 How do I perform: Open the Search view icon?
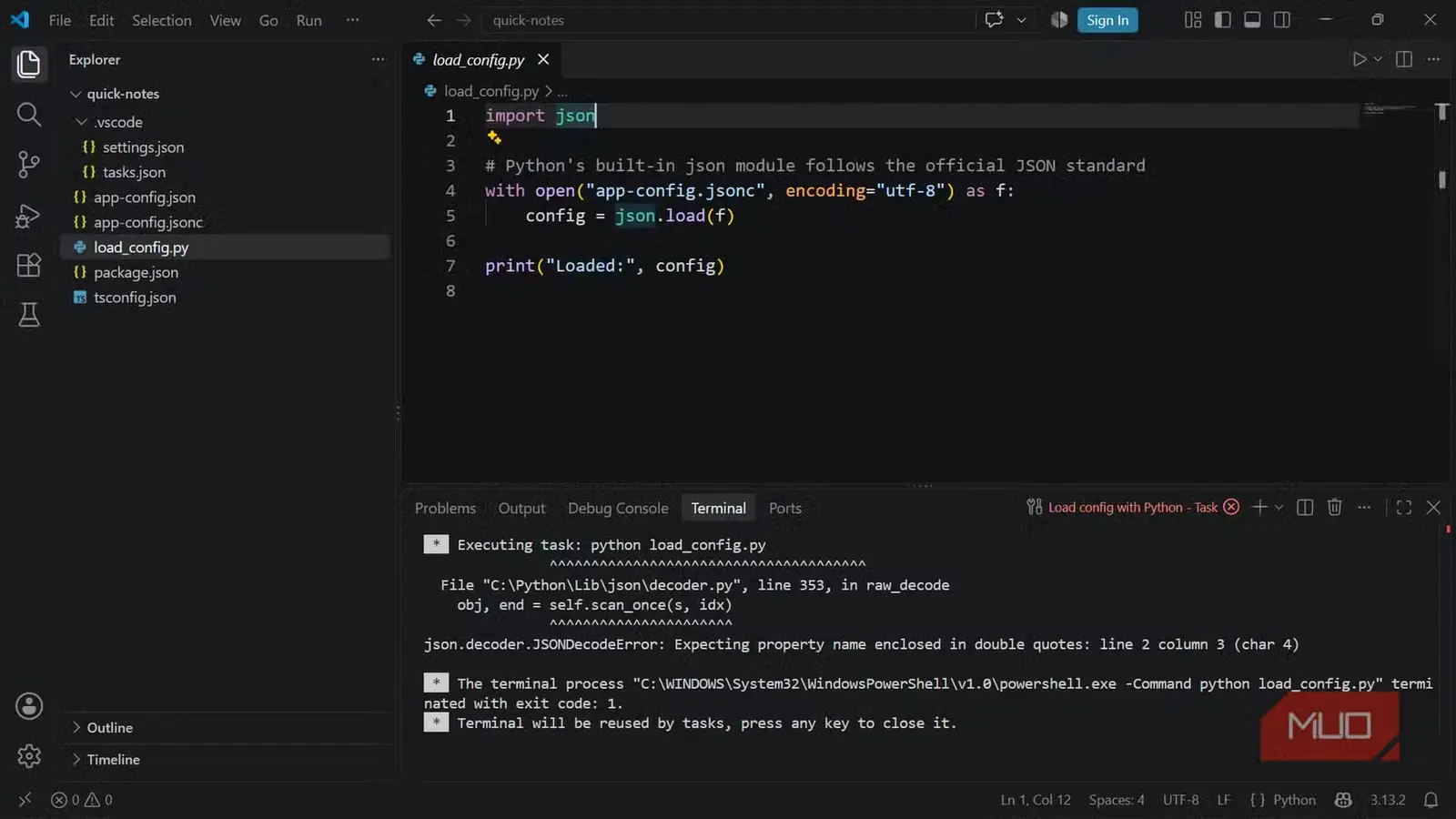pyautogui.click(x=29, y=114)
